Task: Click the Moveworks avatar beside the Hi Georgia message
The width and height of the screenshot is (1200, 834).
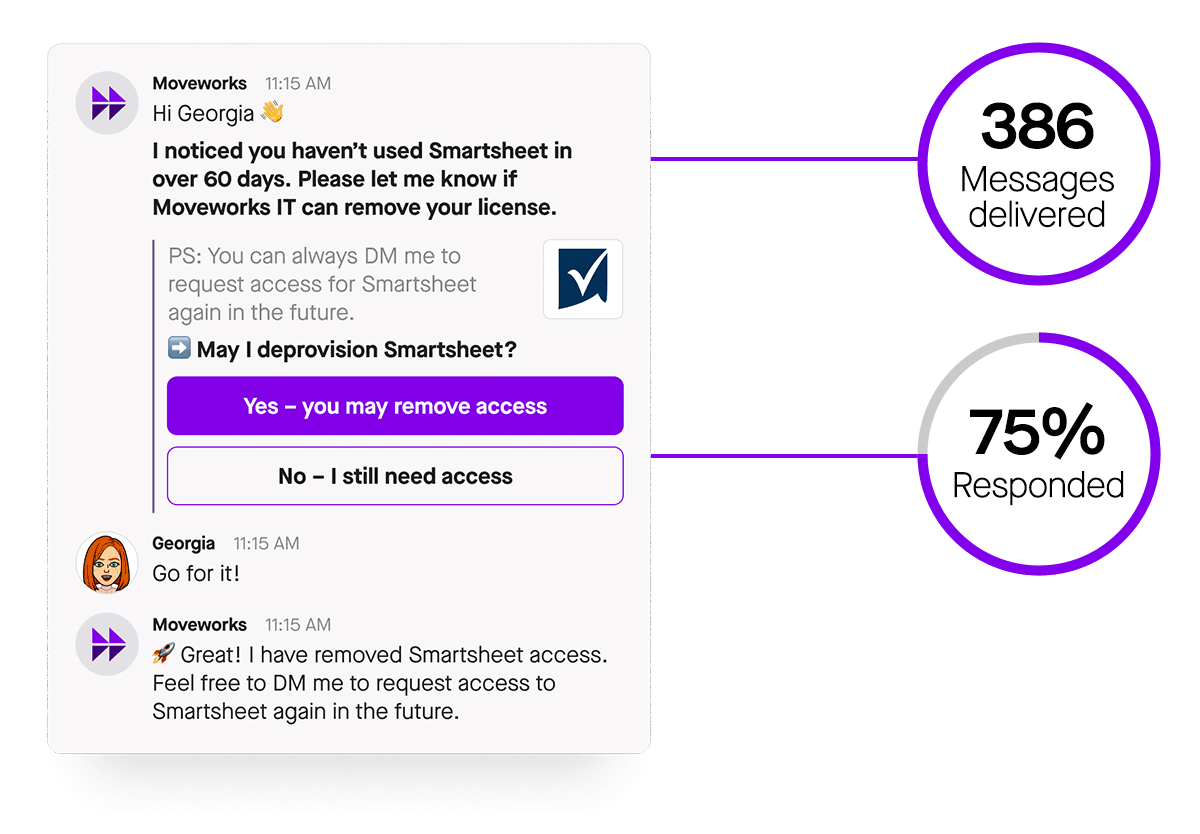Action: point(107,103)
